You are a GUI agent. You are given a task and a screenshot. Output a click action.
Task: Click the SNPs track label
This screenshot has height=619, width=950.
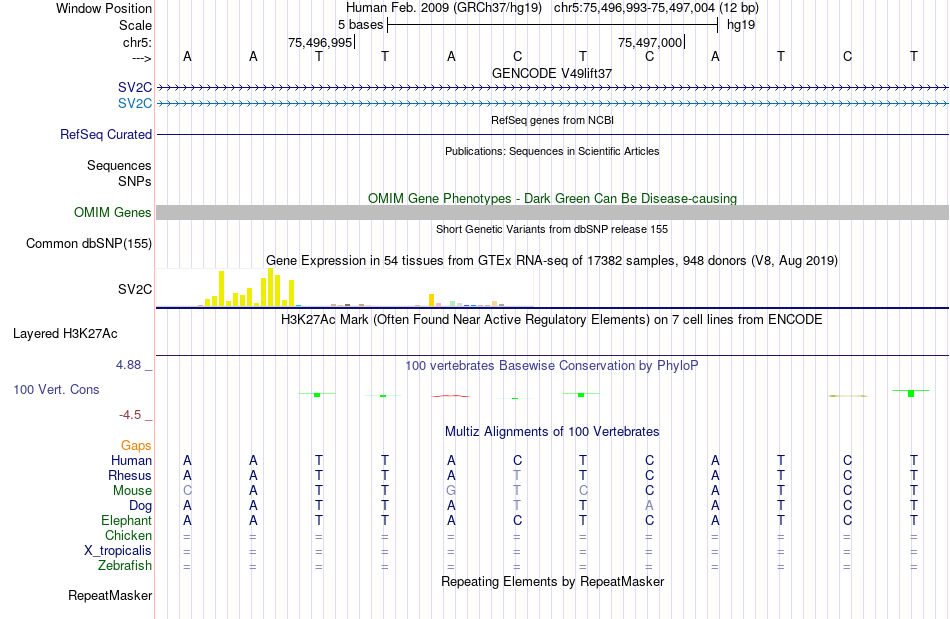coord(135,181)
